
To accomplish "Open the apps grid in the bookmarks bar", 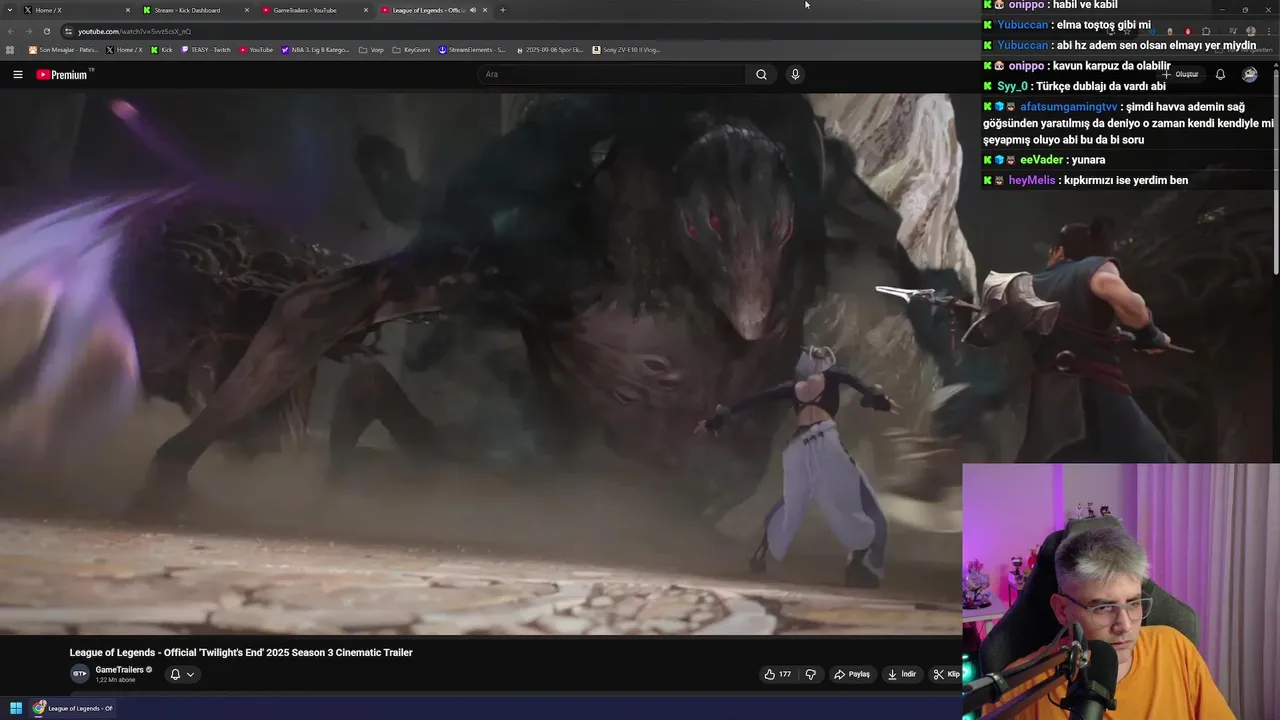I will [x=11, y=50].
